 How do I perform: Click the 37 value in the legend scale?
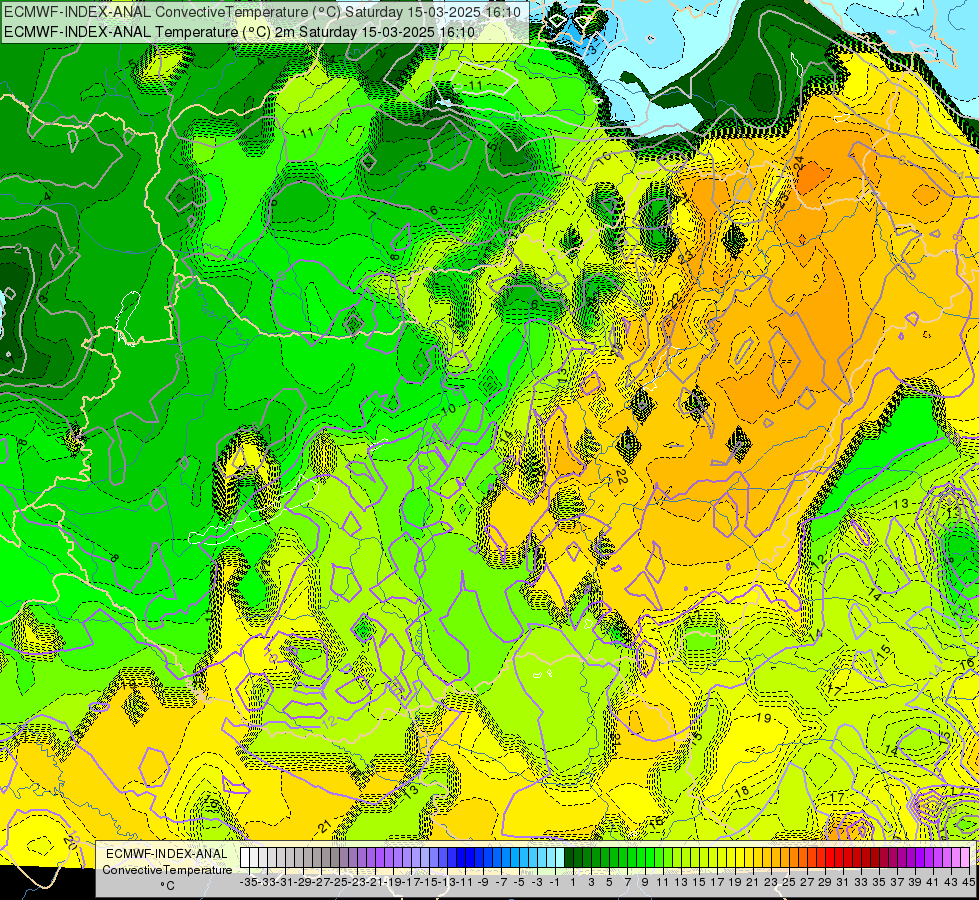click(897, 882)
